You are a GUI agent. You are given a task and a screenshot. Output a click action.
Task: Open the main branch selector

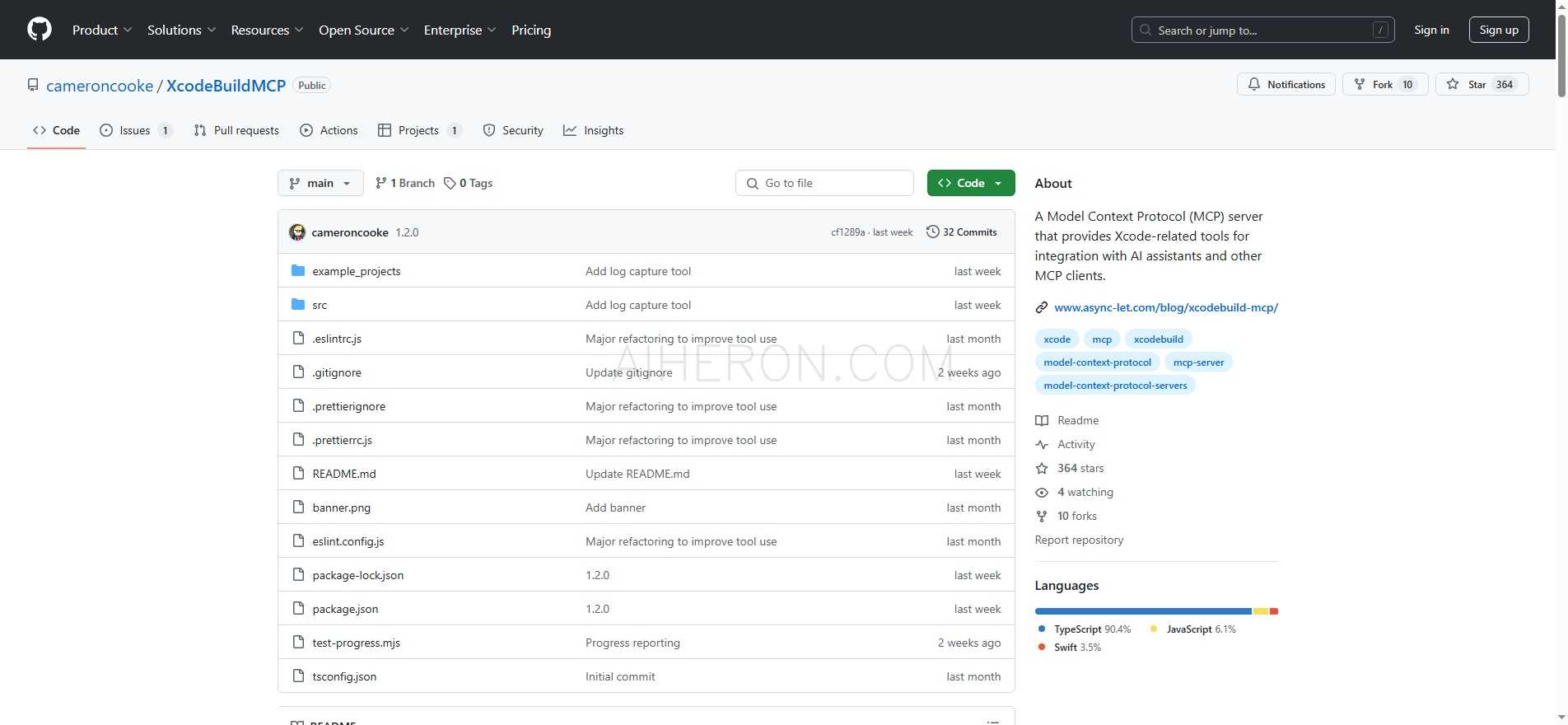point(320,183)
